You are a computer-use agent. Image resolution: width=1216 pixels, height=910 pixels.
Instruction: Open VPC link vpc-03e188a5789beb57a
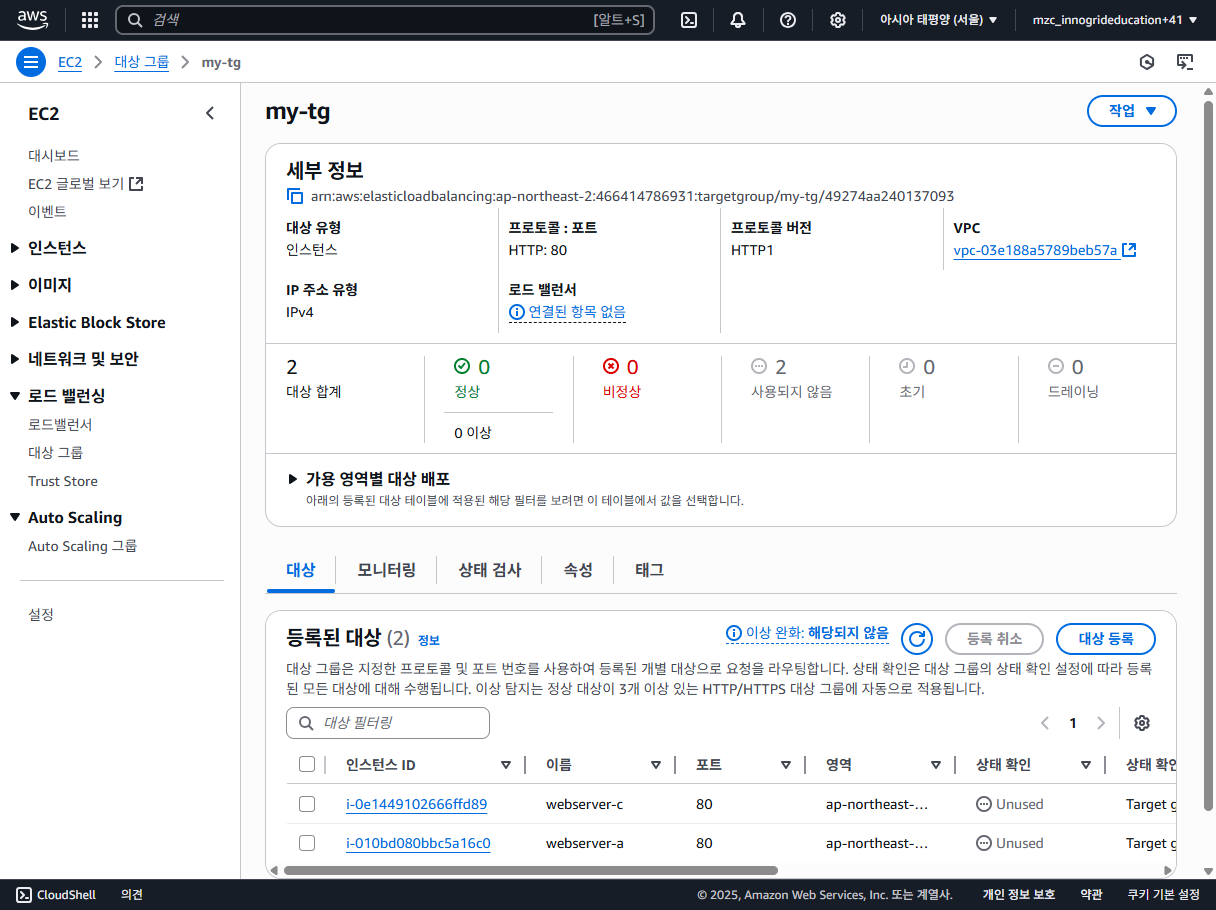tap(1035, 250)
